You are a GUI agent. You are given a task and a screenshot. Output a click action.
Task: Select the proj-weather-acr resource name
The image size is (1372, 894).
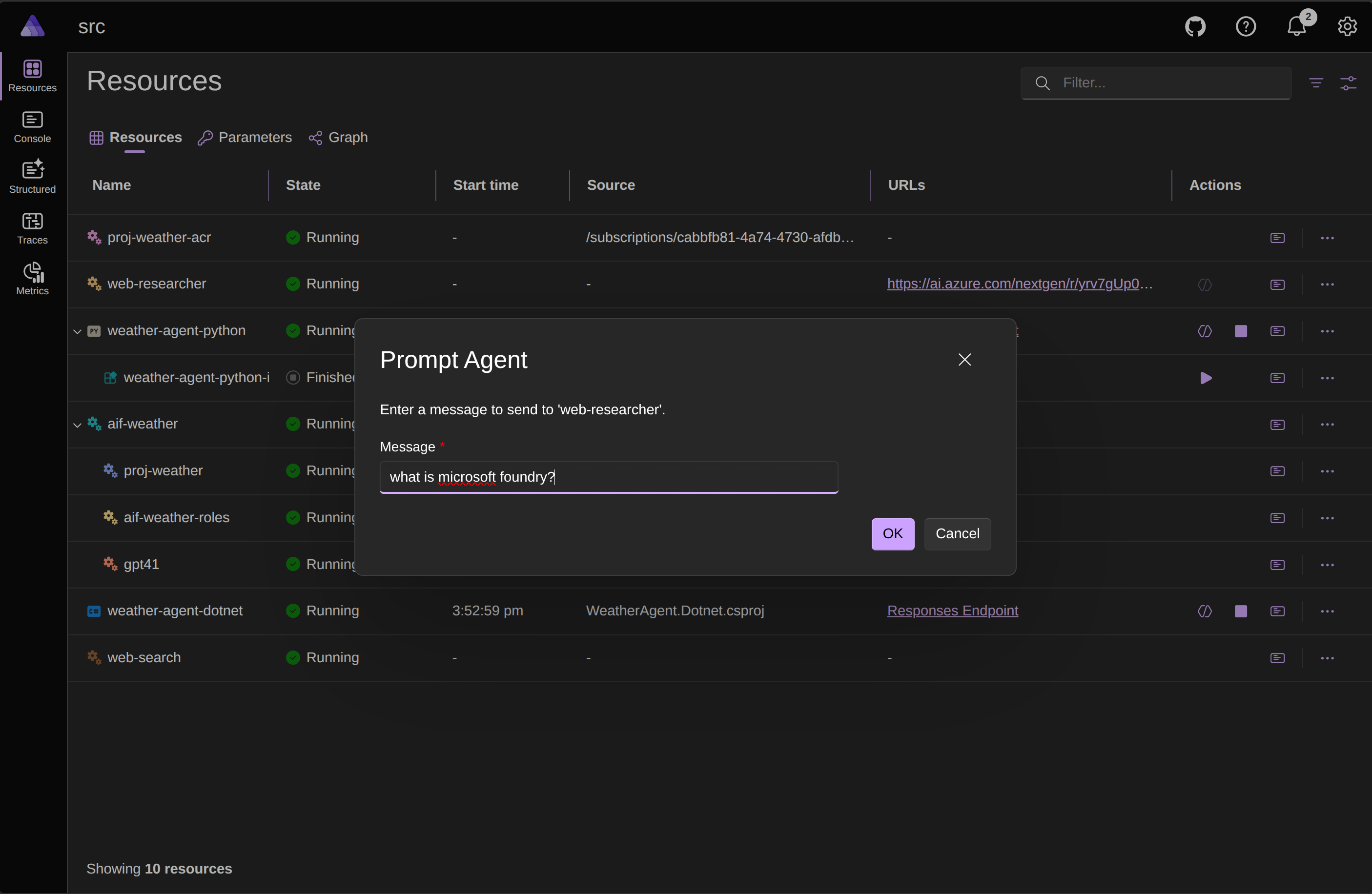159,238
